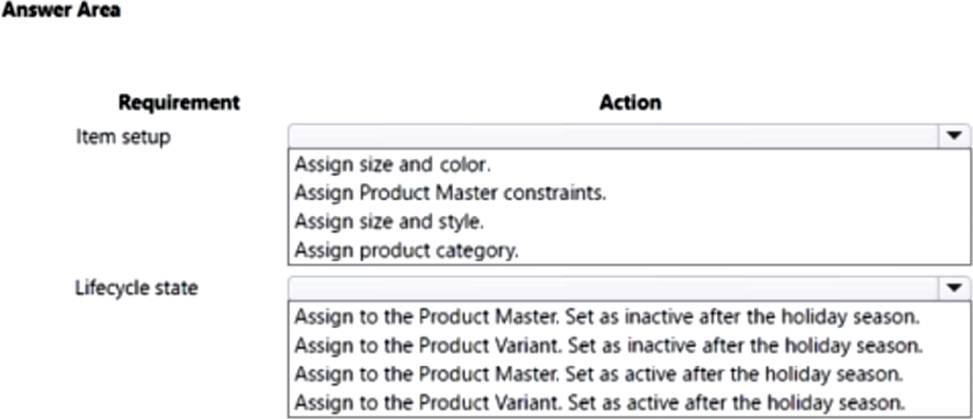The width and height of the screenshot is (973, 419).
Task: Click the Item setup combo box field
Action: pos(612,136)
